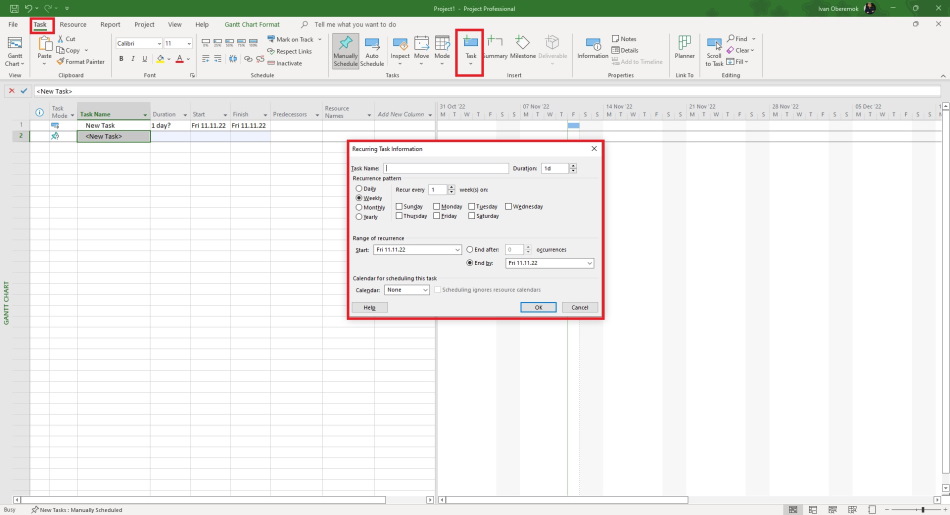The height and width of the screenshot is (515, 950).
Task: Open Task Name column filter arrow
Action: [145, 115]
